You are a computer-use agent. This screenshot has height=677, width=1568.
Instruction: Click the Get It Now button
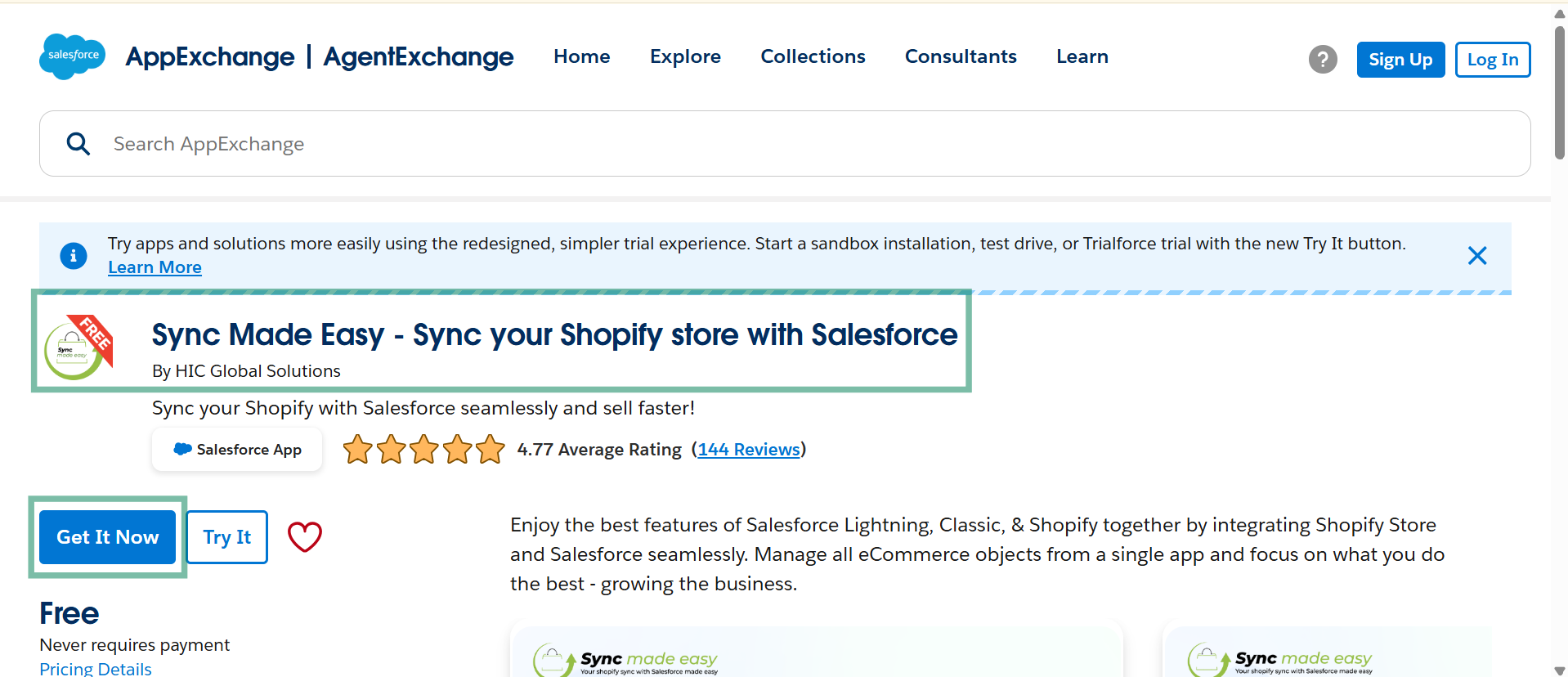tap(108, 537)
